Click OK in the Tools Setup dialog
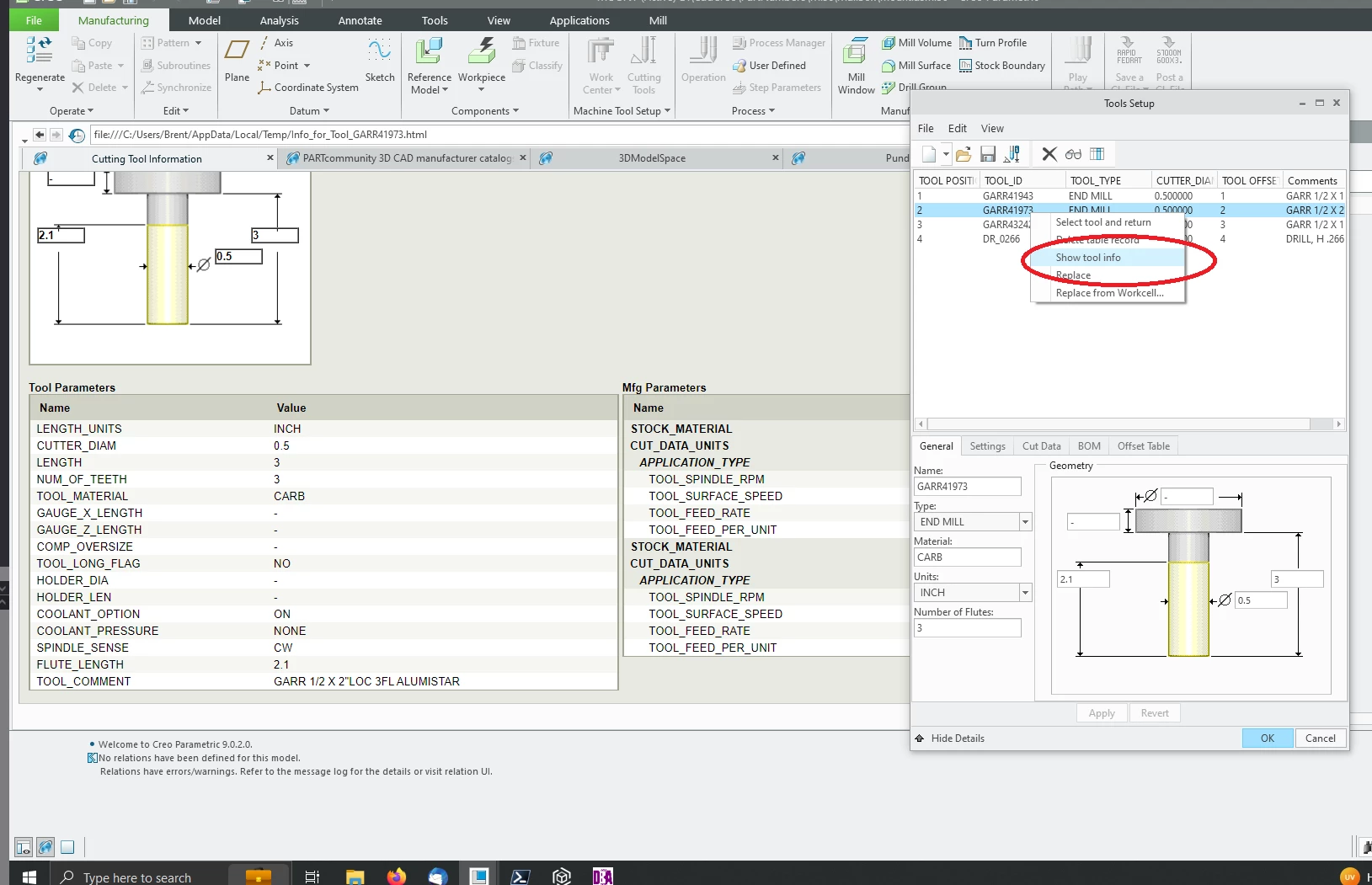1372x885 pixels. (1267, 738)
